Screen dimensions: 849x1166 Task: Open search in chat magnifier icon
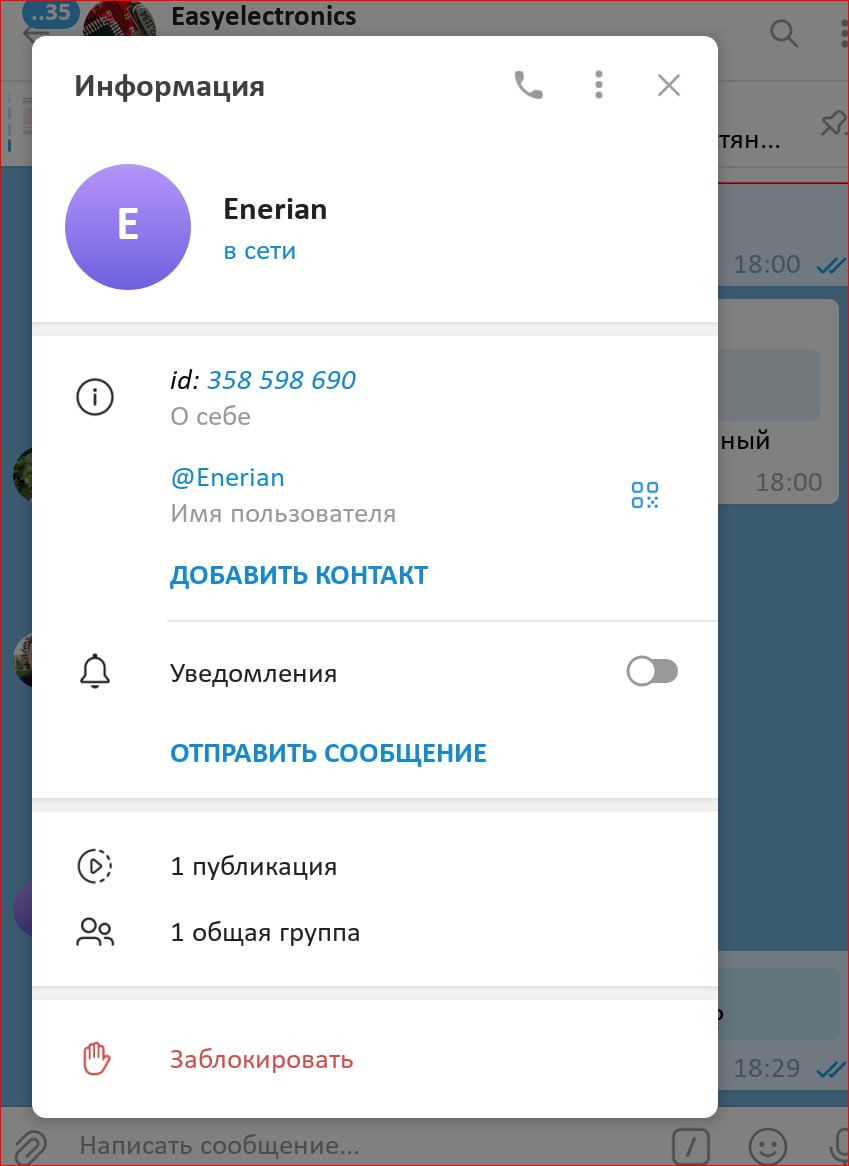click(x=784, y=33)
